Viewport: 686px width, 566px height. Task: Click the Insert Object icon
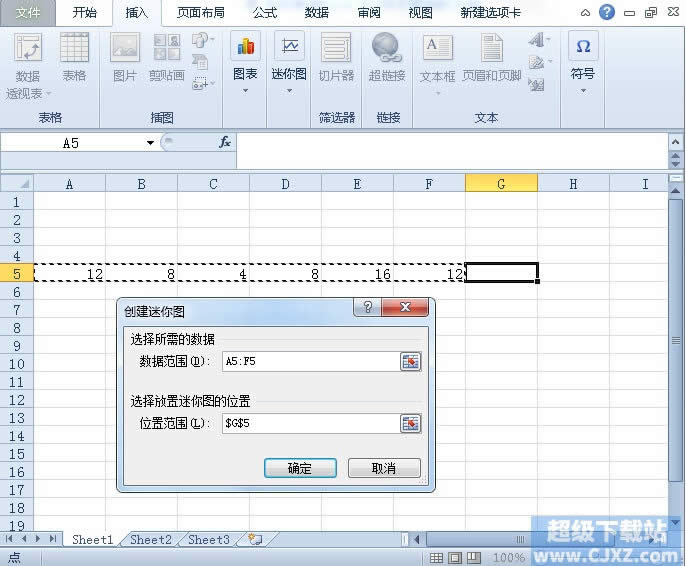(536, 84)
